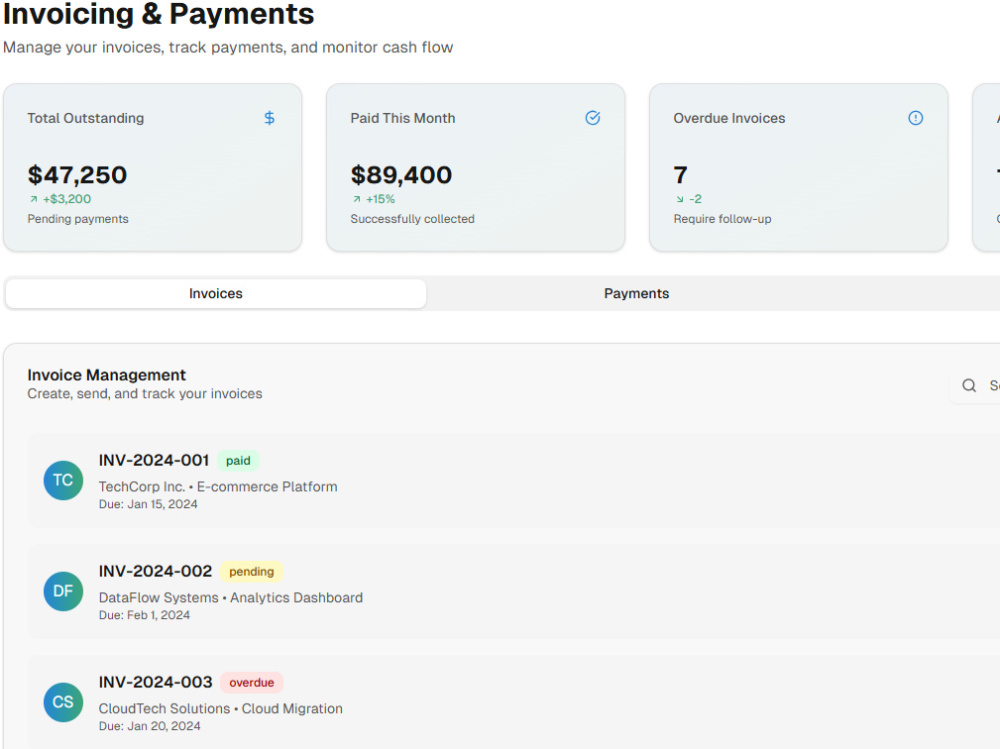Viewport: 1000px width, 749px height.
Task: Select the Paid This Month card title
Action: (402, 118)
